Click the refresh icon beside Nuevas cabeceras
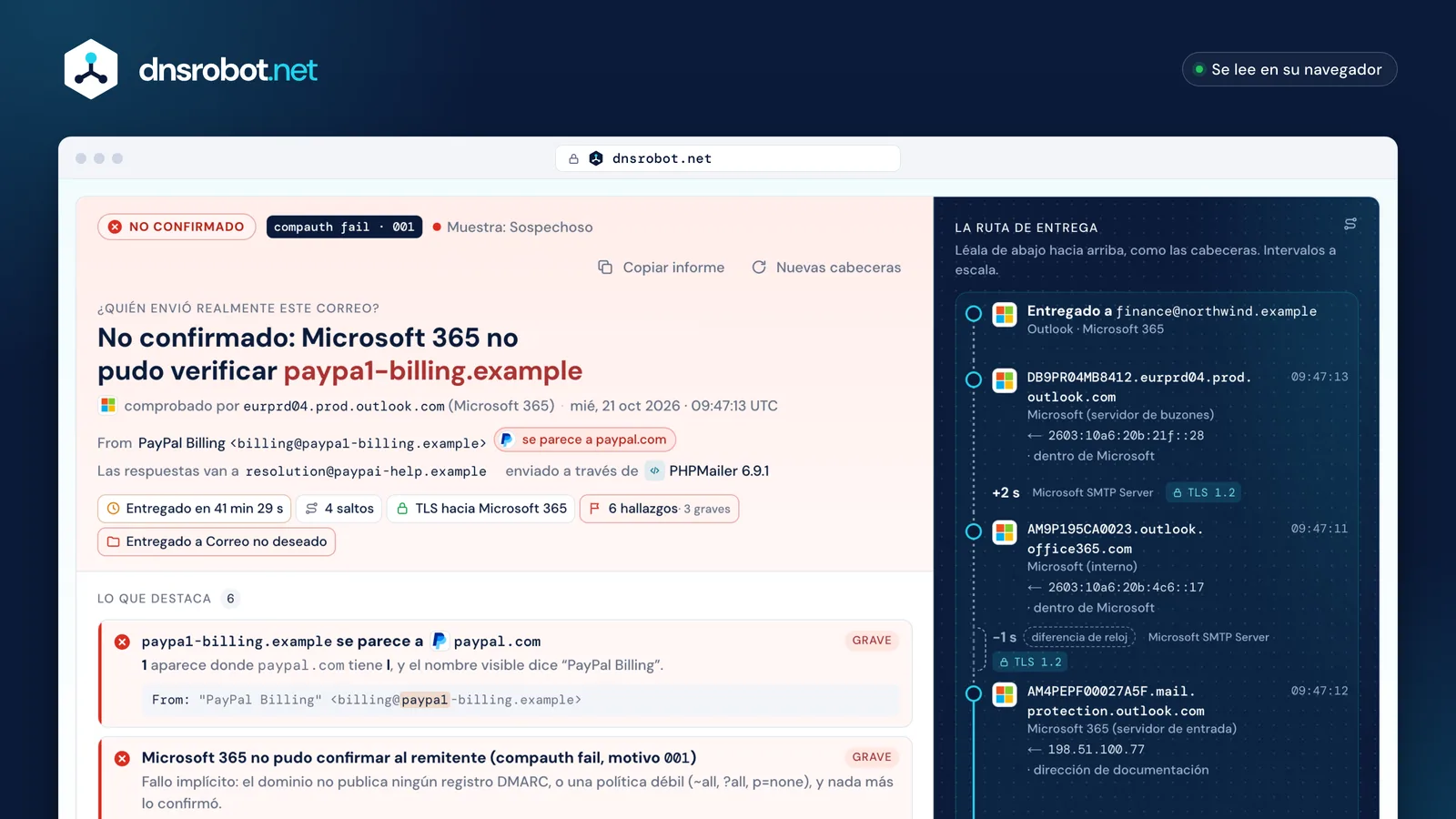Image resolution: width=1456 pixels, height=819 pixels. click(759, 268)
